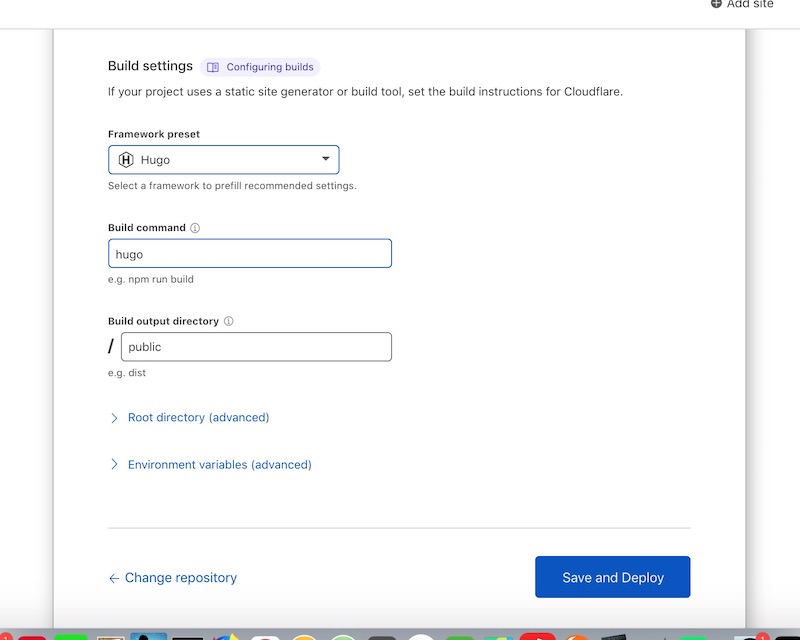Click the chevron beside Environment variables (advanced)
This screenshot has width=800, height=640.
pyautogui.click(x=114, y=464)
